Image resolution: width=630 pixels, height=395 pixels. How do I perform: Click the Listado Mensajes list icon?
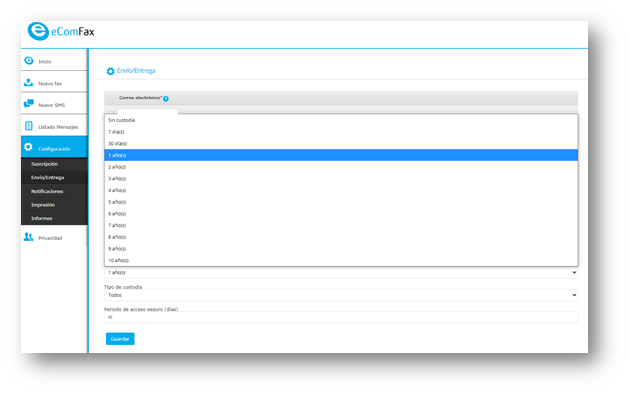29,126
